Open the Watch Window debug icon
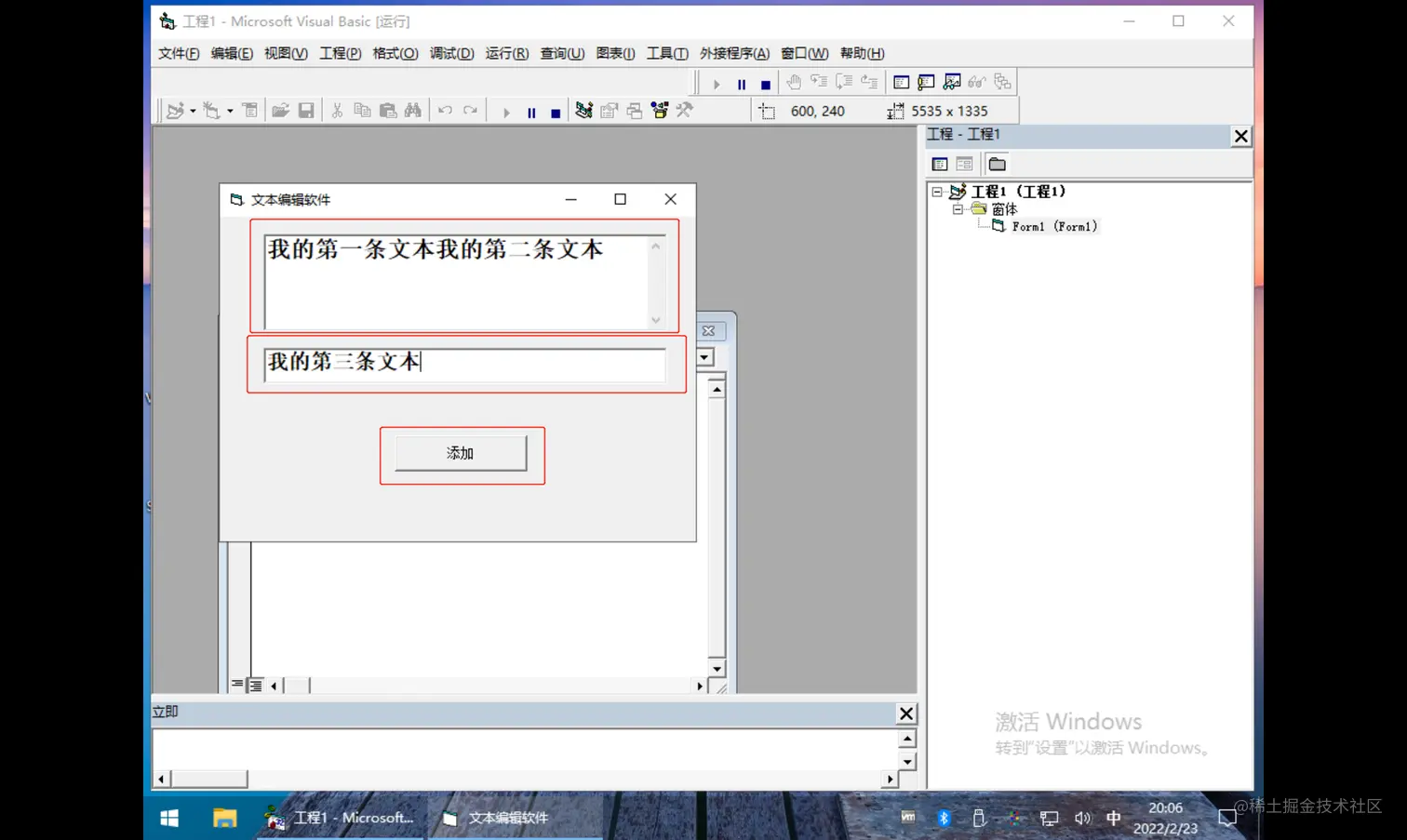The width and height of the screenshot is (1407, 840). [x=952, y=82]
